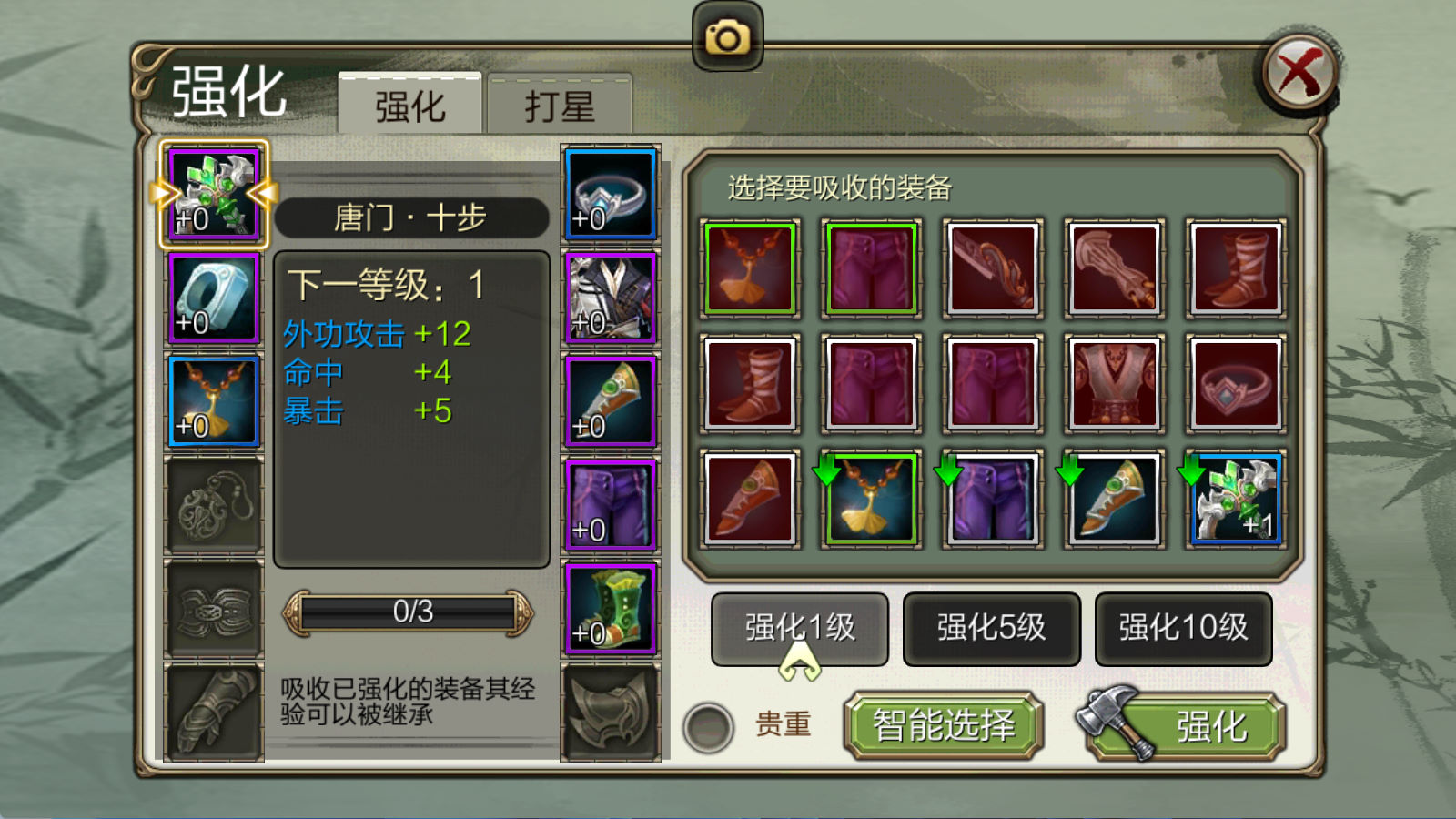The width and height of the screenshot is (1456, 819).
Task: Click the 0/3 experience progress bar
Action: (x=409, y=612)
